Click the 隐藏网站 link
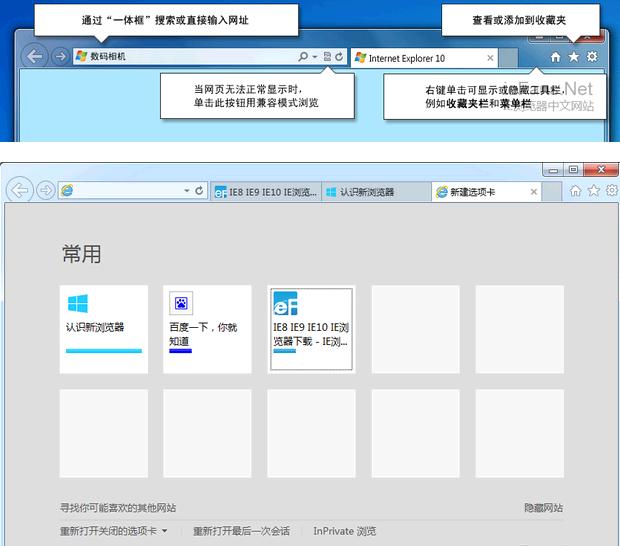Viewport: 620px width, 546px height. (x=543, y=508)
